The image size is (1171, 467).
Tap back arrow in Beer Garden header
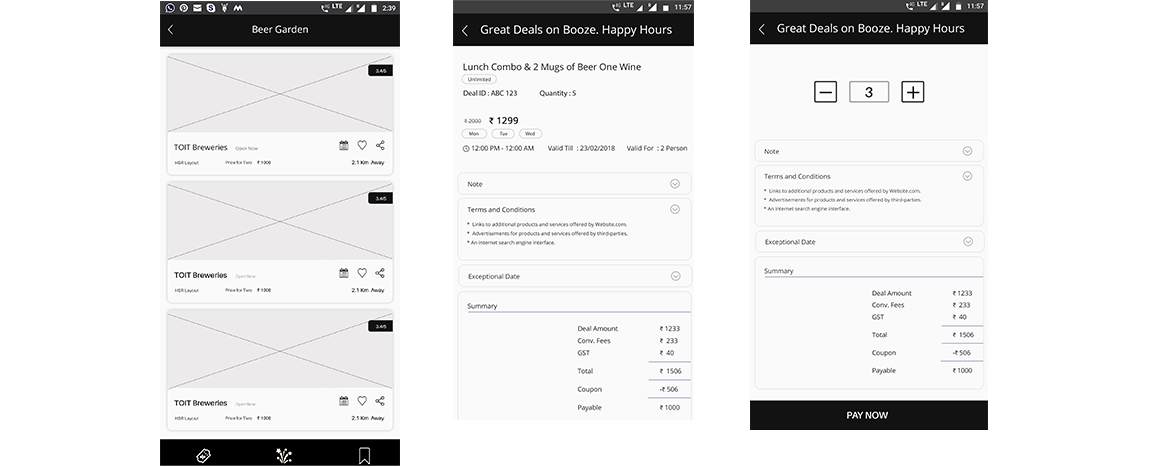click(170, 30)
